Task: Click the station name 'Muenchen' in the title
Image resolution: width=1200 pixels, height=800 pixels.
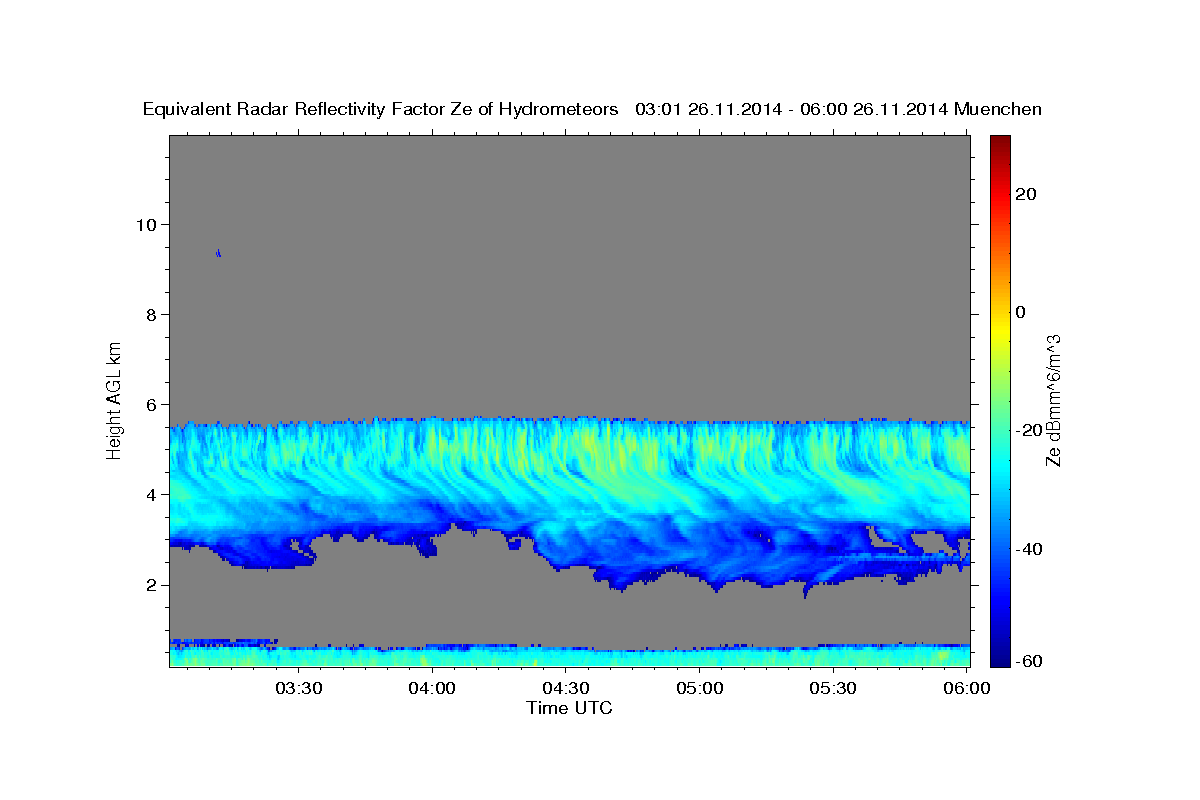Action: pos(998,109)
